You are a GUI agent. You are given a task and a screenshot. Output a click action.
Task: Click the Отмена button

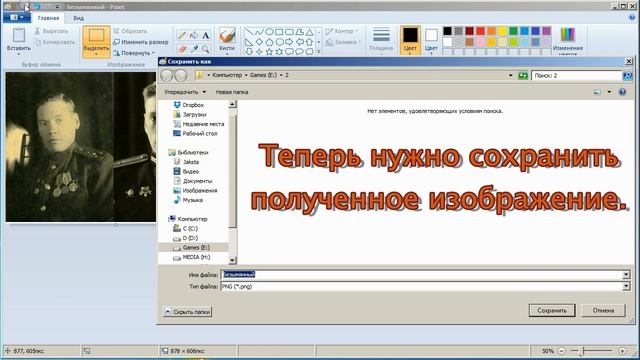tap(603, 311)
